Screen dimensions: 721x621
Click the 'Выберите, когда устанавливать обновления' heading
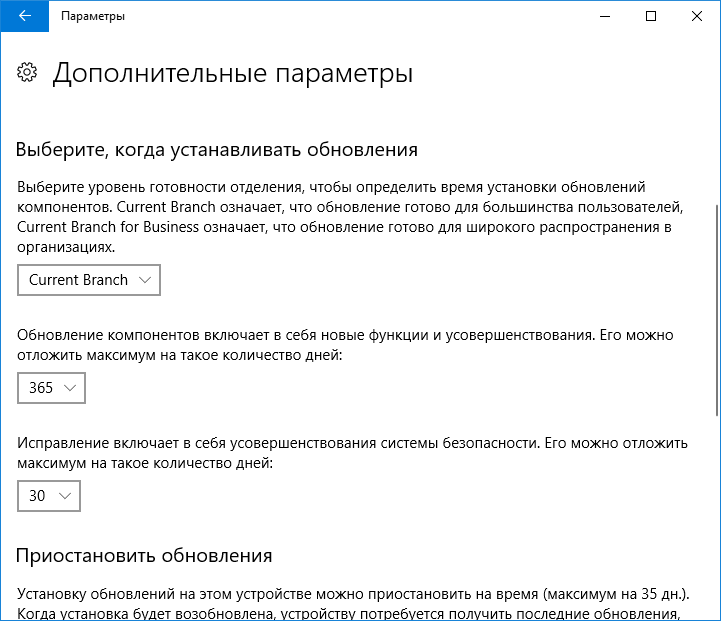(217, 150)
